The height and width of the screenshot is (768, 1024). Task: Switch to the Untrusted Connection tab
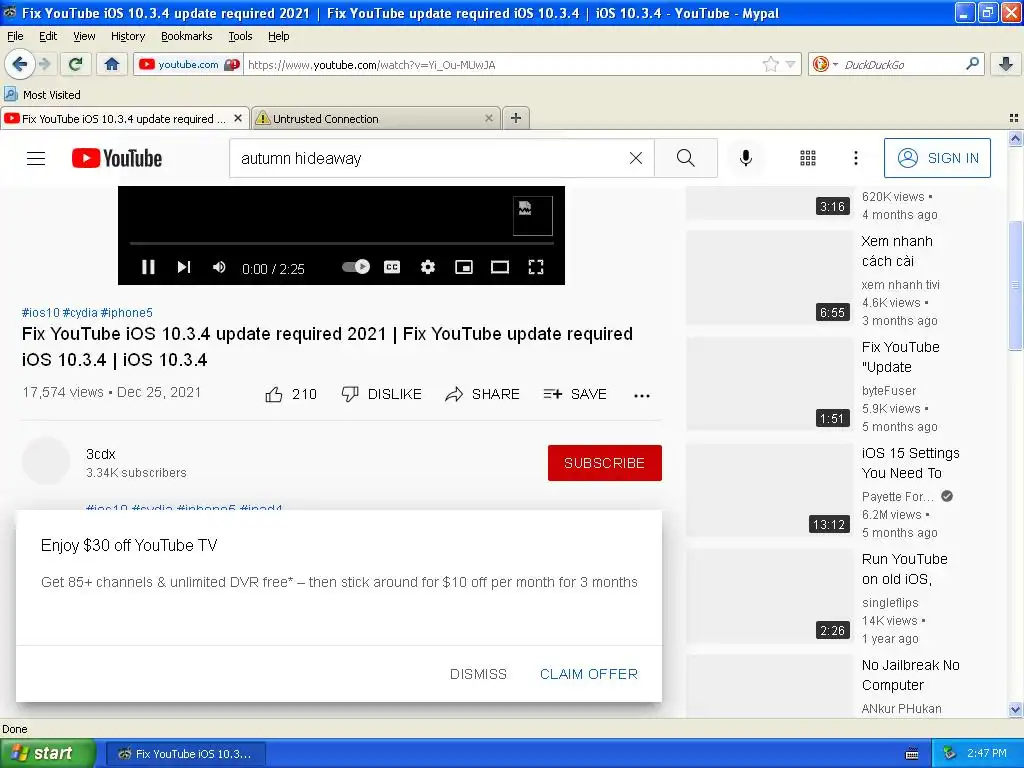click(375, 118)
